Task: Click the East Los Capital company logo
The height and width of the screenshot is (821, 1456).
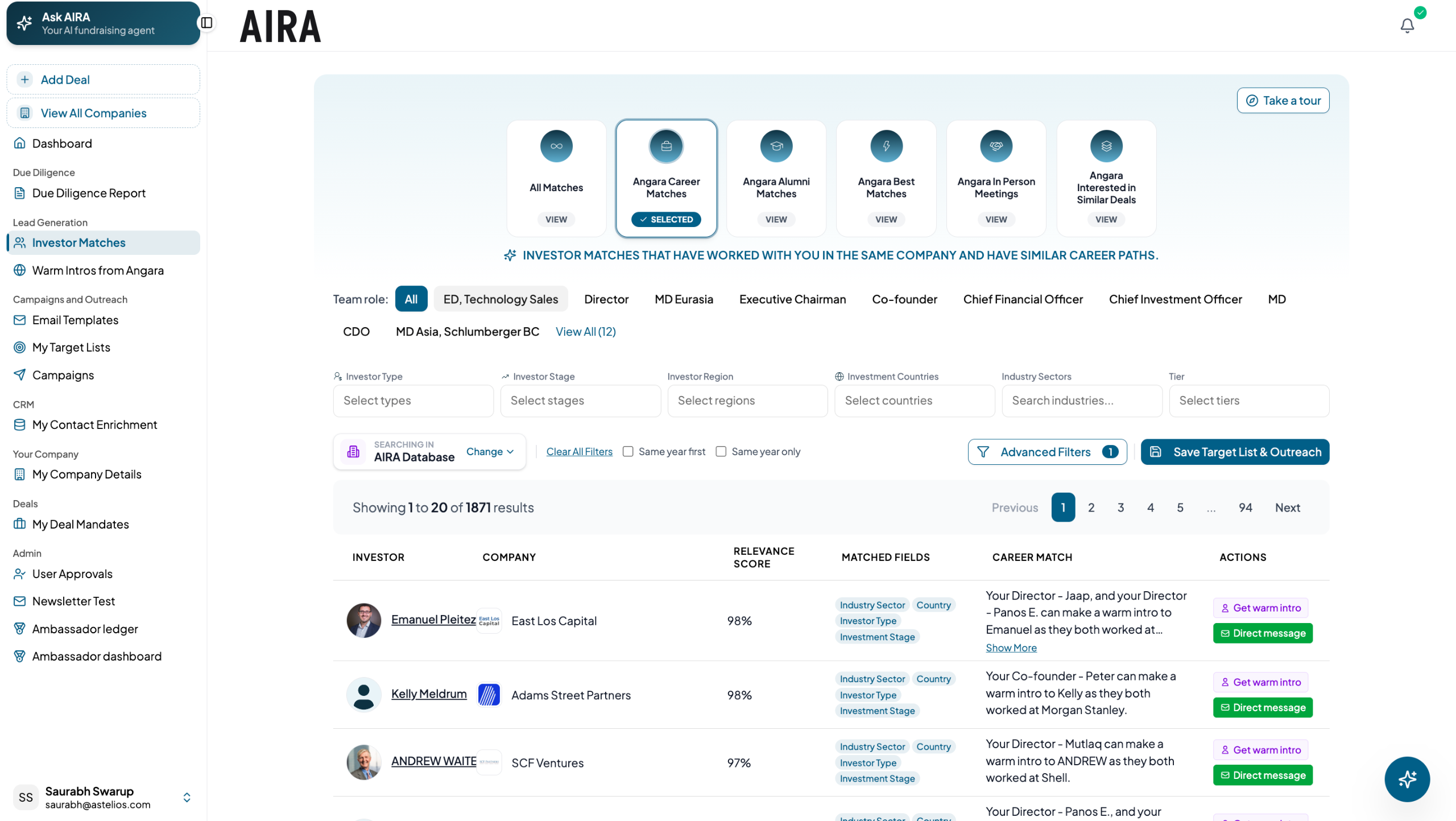Action: click(x=489, y=621)
